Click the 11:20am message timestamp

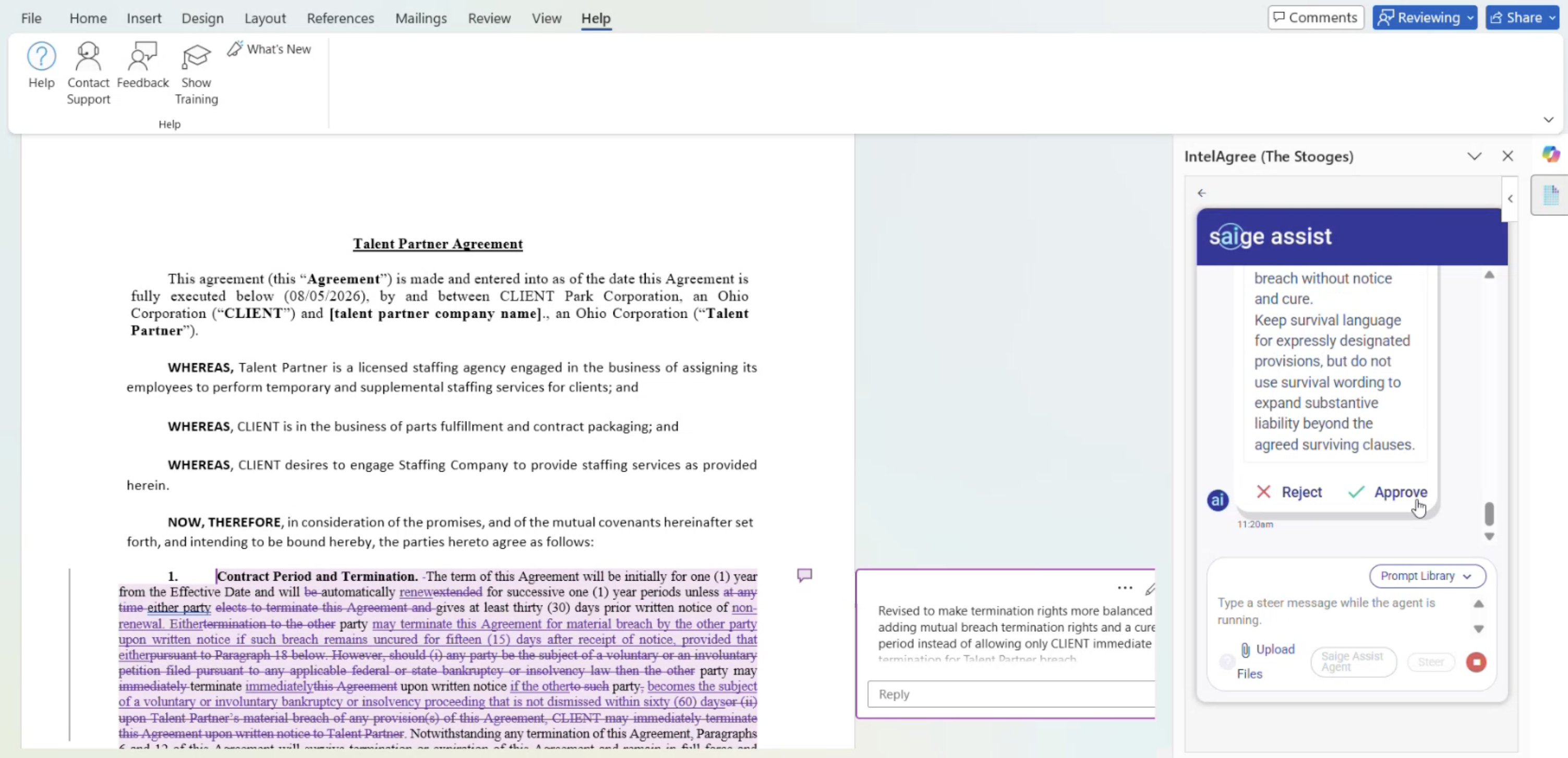click(1255, 524)
